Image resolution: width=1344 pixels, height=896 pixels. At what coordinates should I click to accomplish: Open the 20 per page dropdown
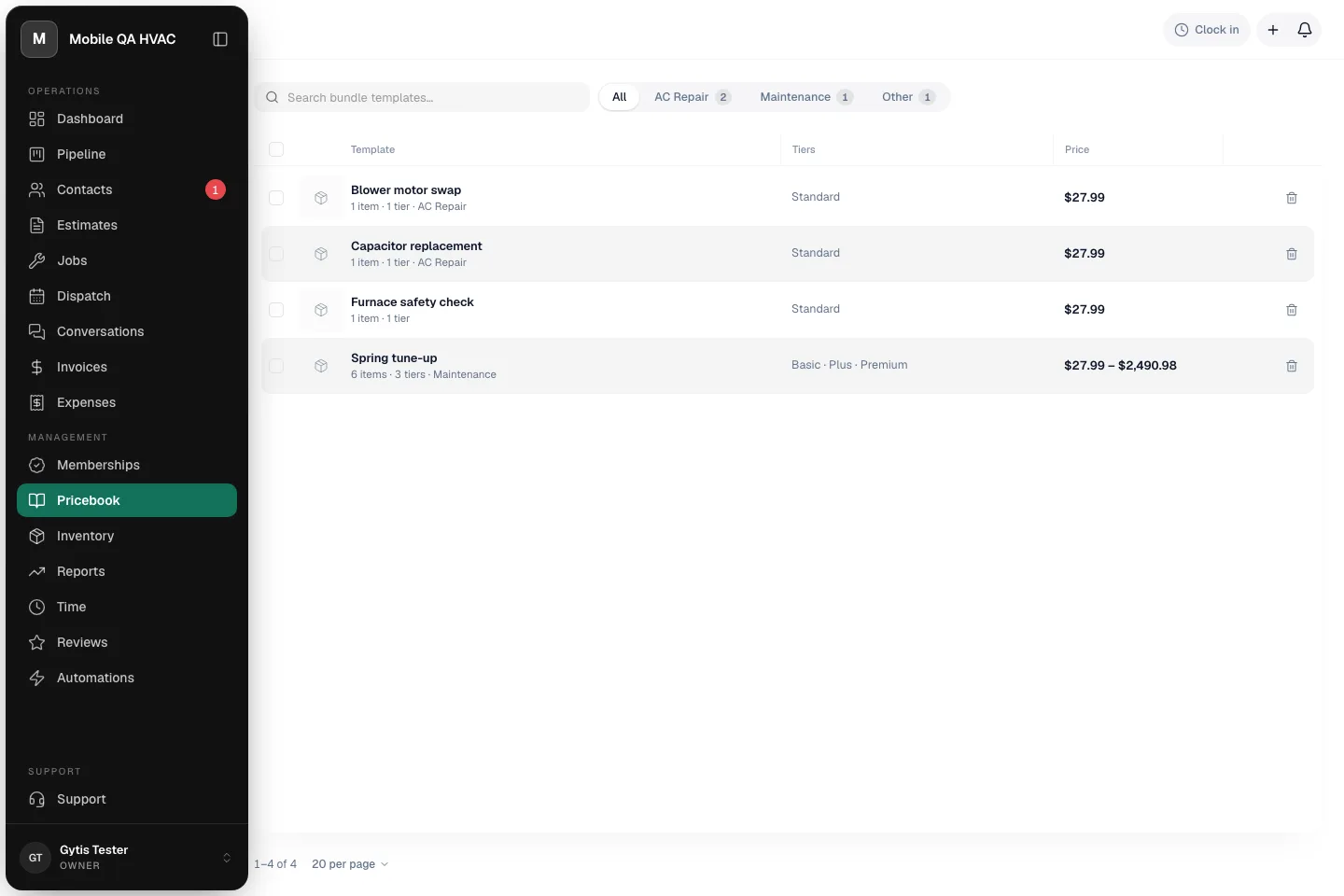pyautogui.click(x=350, y=864)
